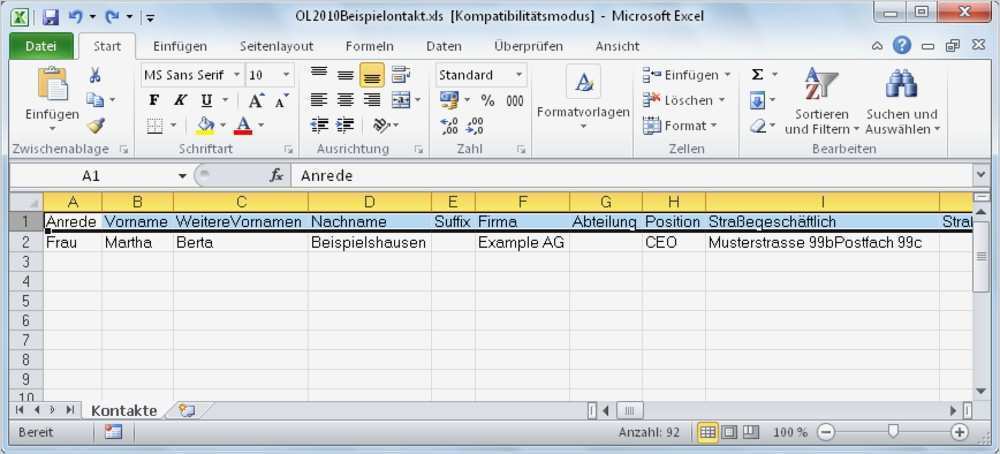Image resolution: width=1000 pixels, height=454 pixels.
Task: Adjust the zoom slider handle
Action: point(893,432)
